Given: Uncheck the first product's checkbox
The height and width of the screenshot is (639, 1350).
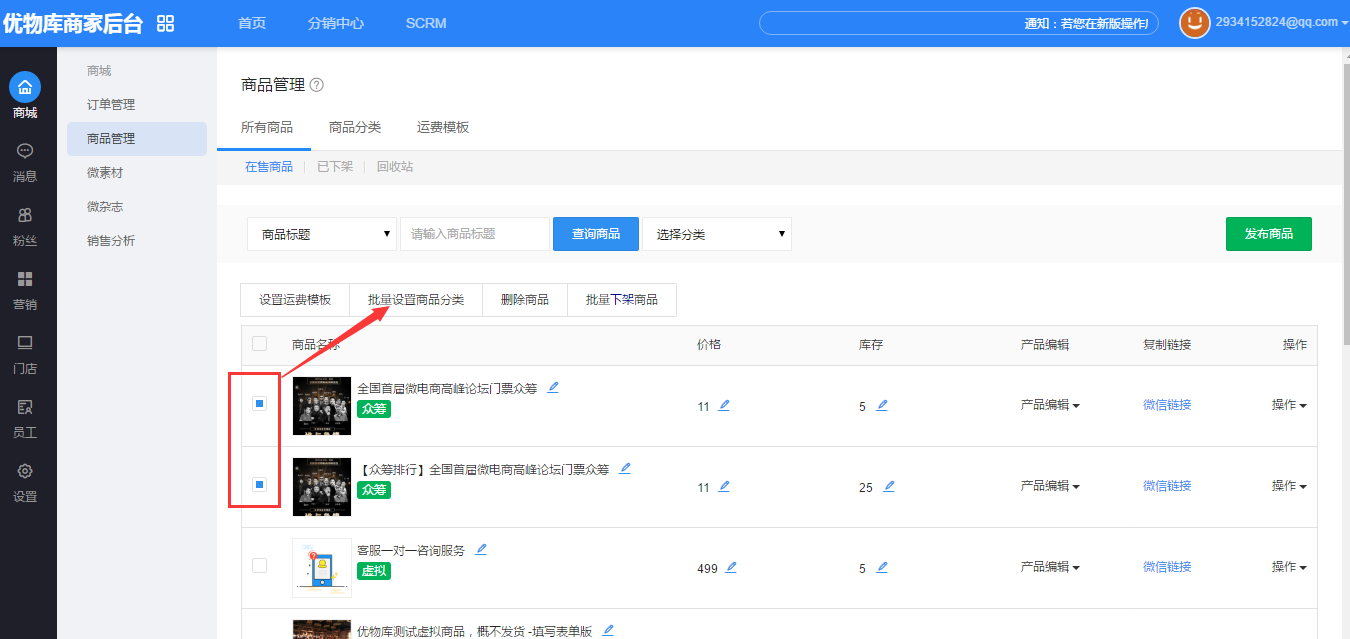Looking at the screenshot, I should pos(259,404).
